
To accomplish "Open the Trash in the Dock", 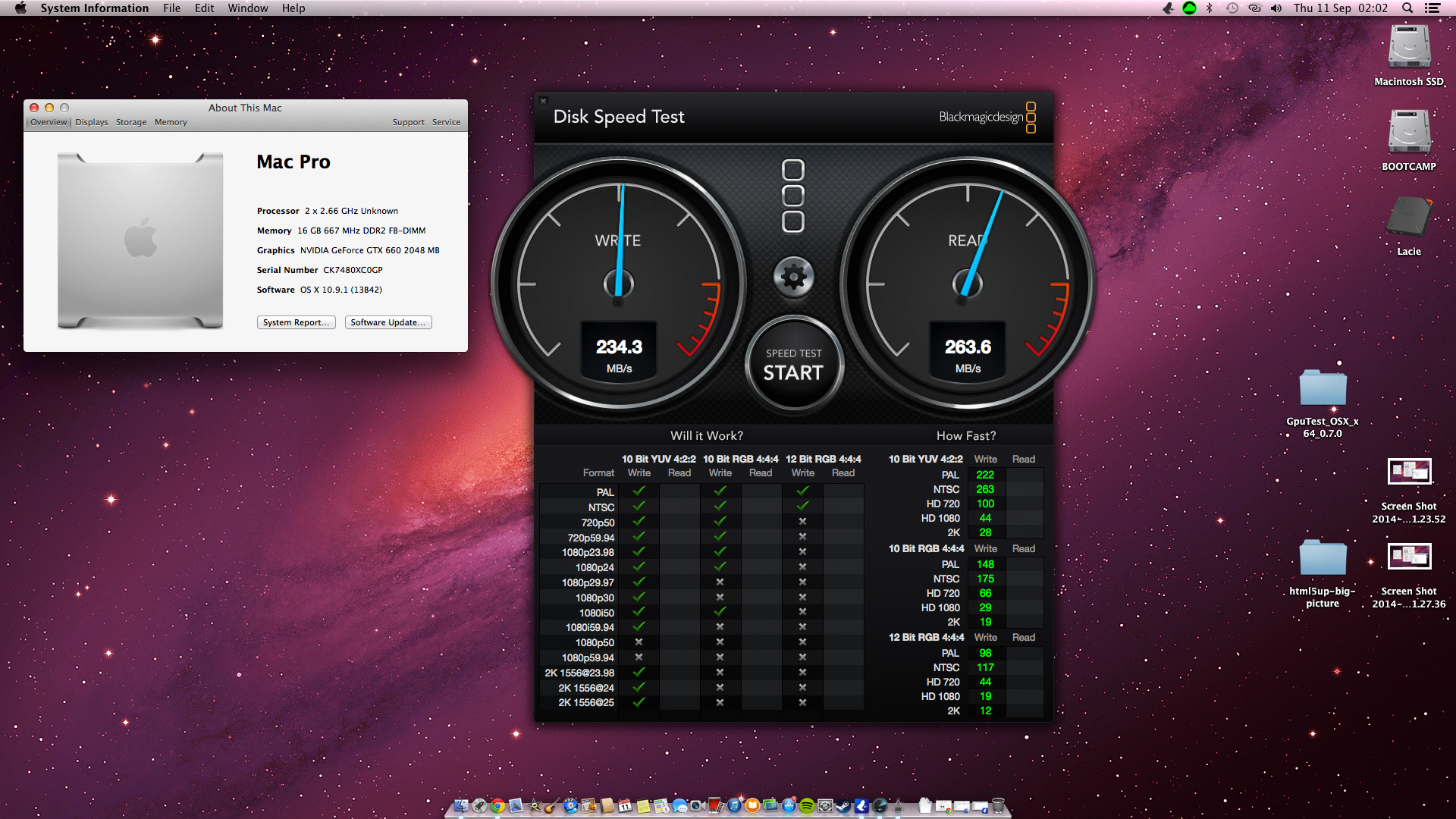I will click(x=998, y=805).
